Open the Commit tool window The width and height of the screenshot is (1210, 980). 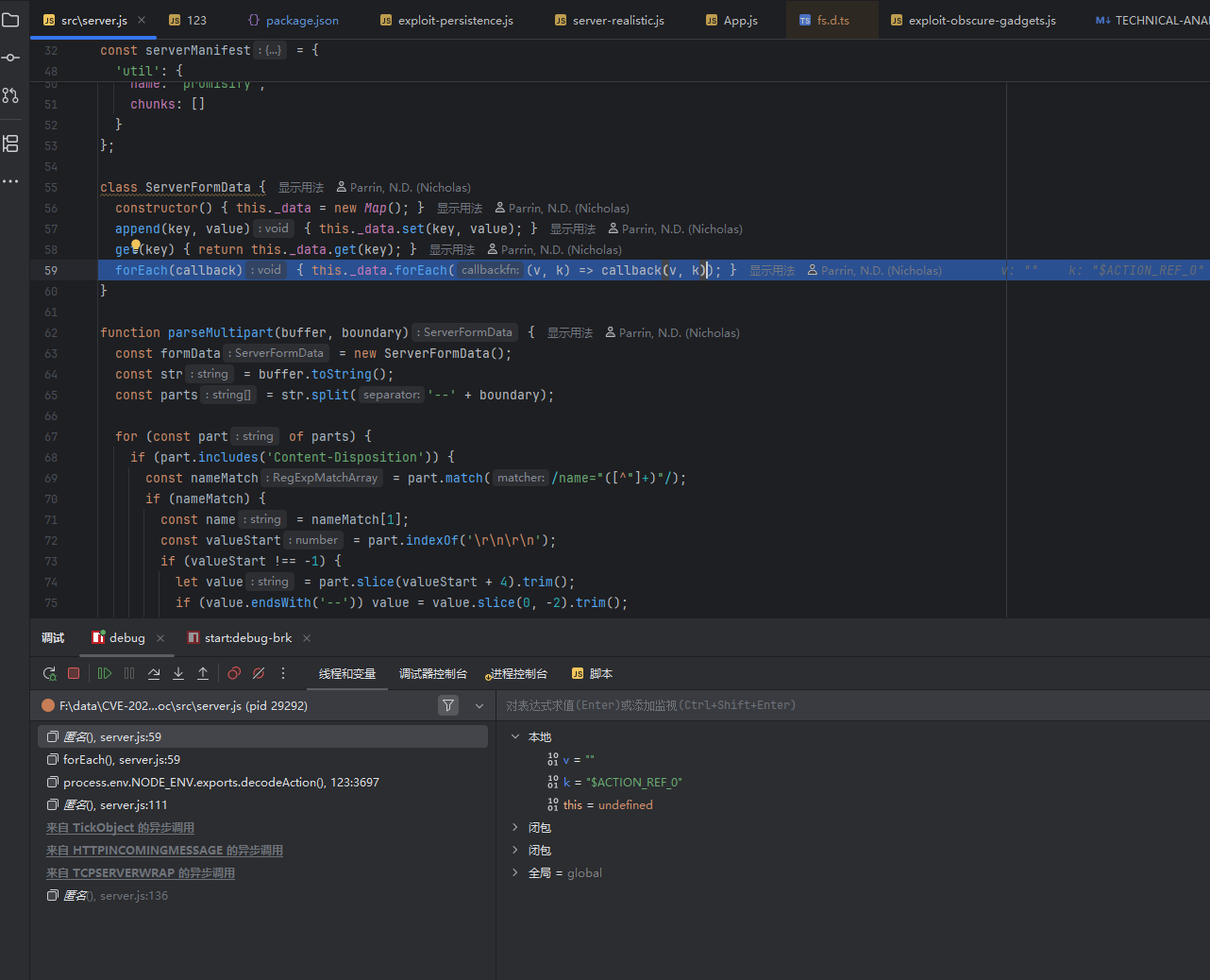[10, 58]
